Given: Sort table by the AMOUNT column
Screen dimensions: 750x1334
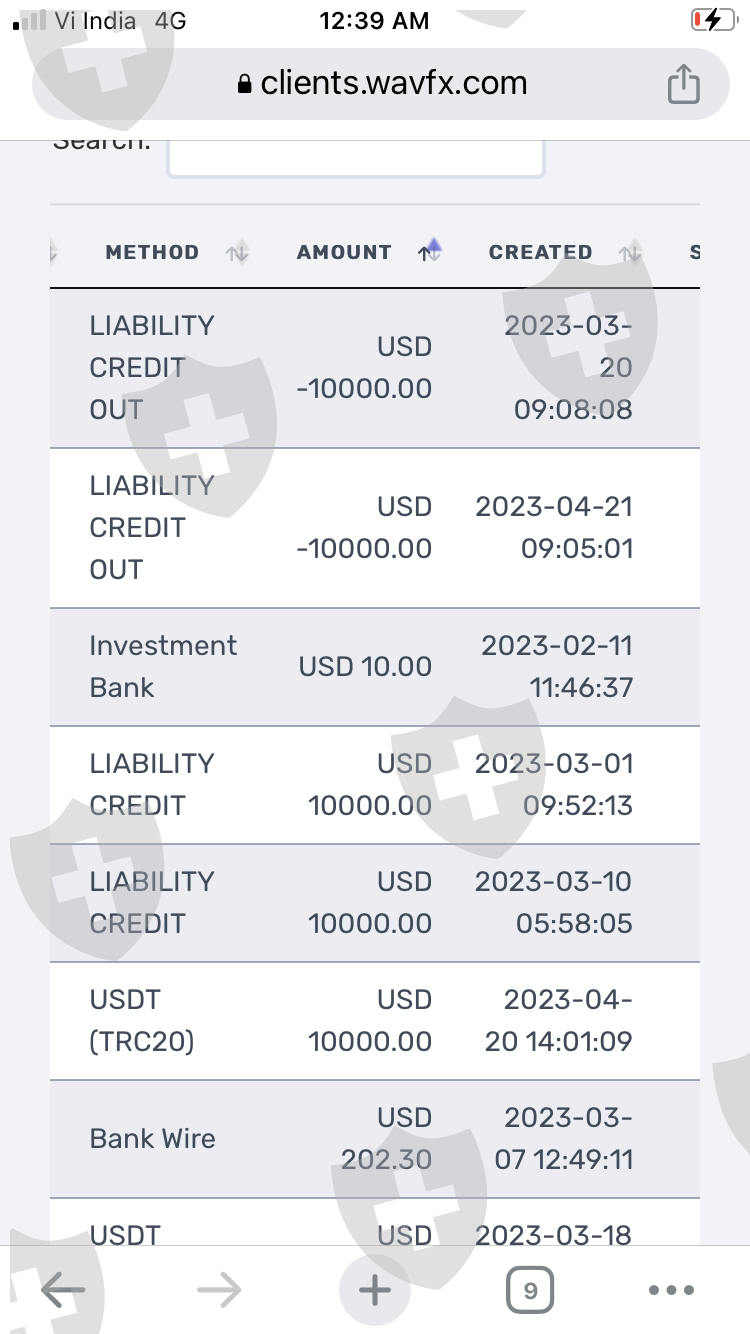Looking at the screenshot, I should click(x=344, y=253).
